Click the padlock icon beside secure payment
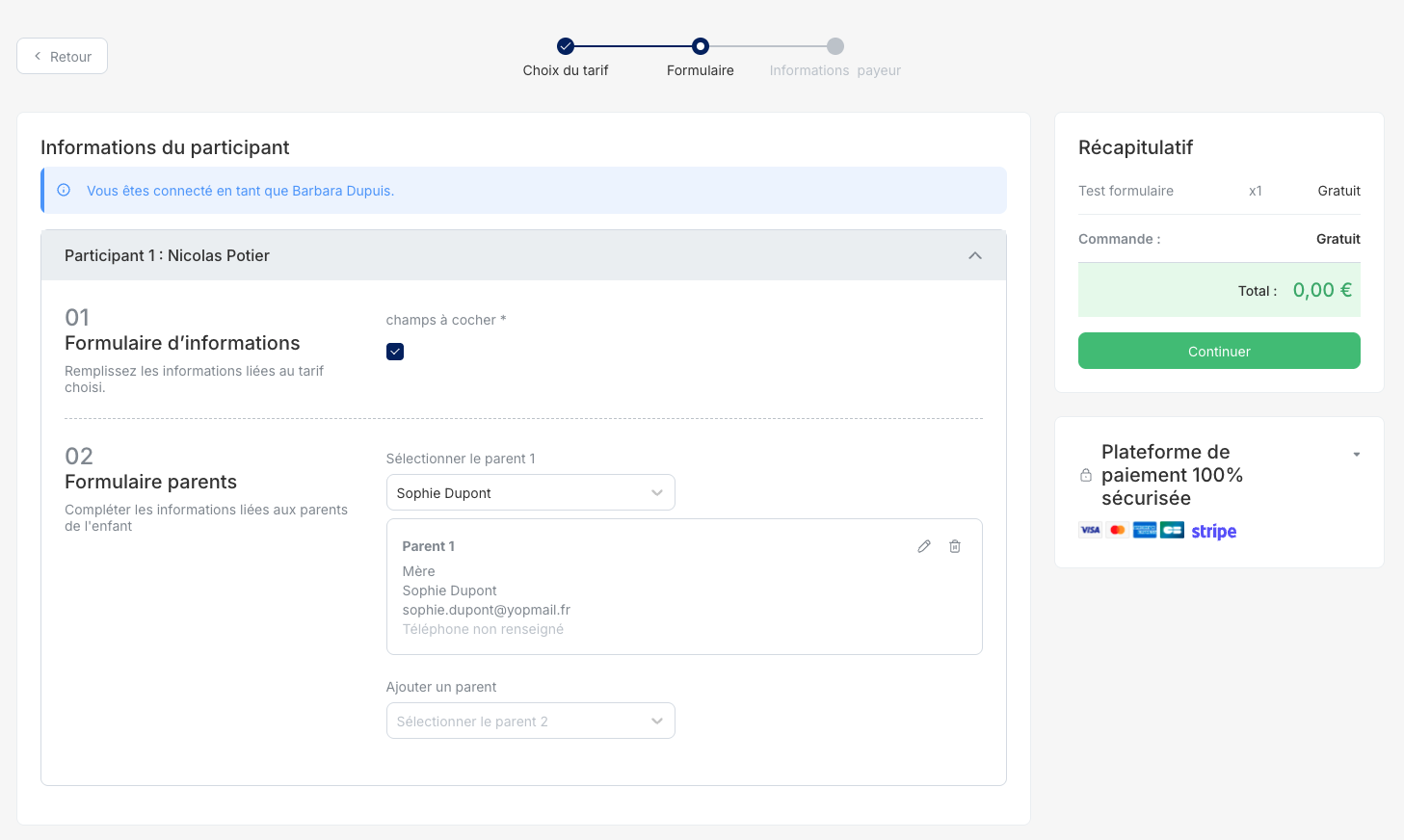Screen dimensions: 1404x840 pos(1086,475)
